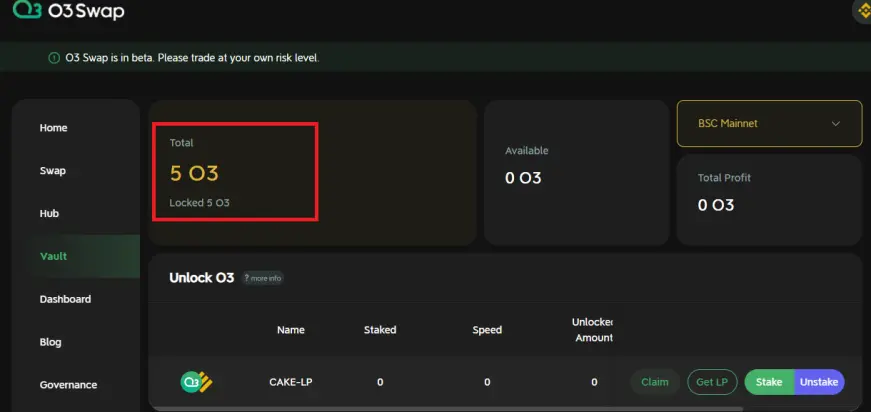This screenshot has width=871, height=412.
Task: Click the beta warning banner text
Action: (192, 58)
